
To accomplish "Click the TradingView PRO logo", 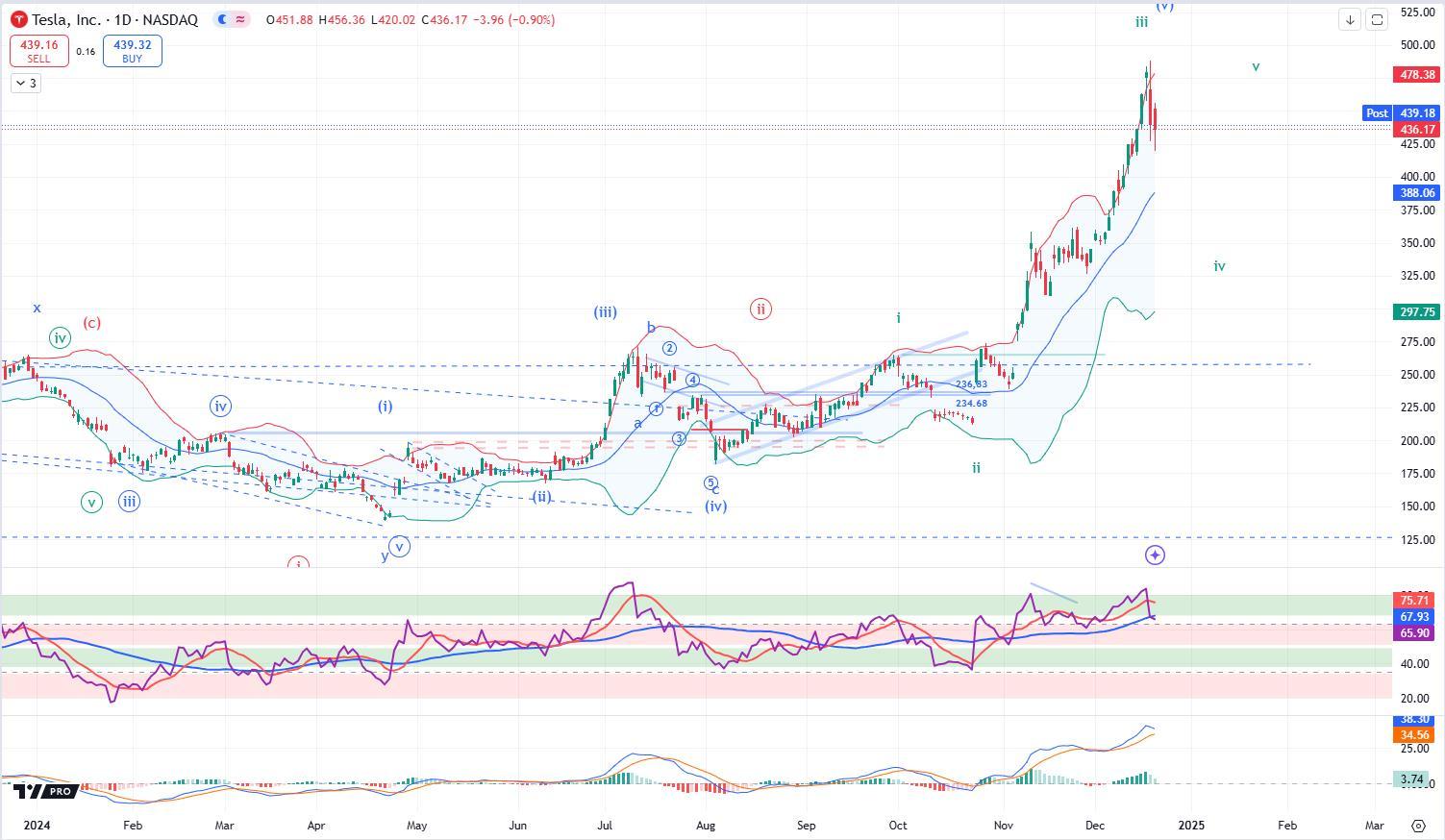I will click(x=45, y=791).
